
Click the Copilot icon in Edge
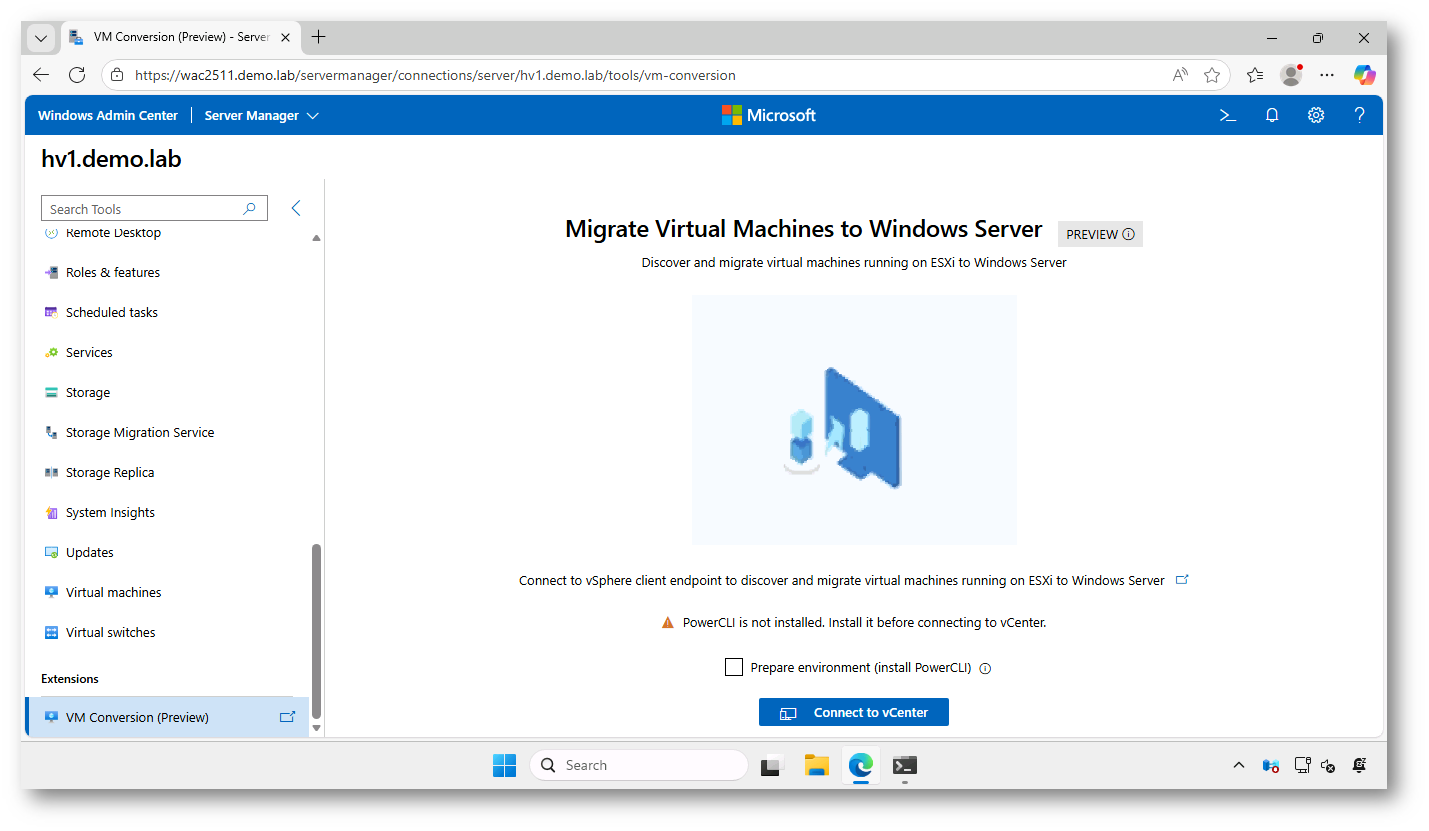click(1365, 75)
